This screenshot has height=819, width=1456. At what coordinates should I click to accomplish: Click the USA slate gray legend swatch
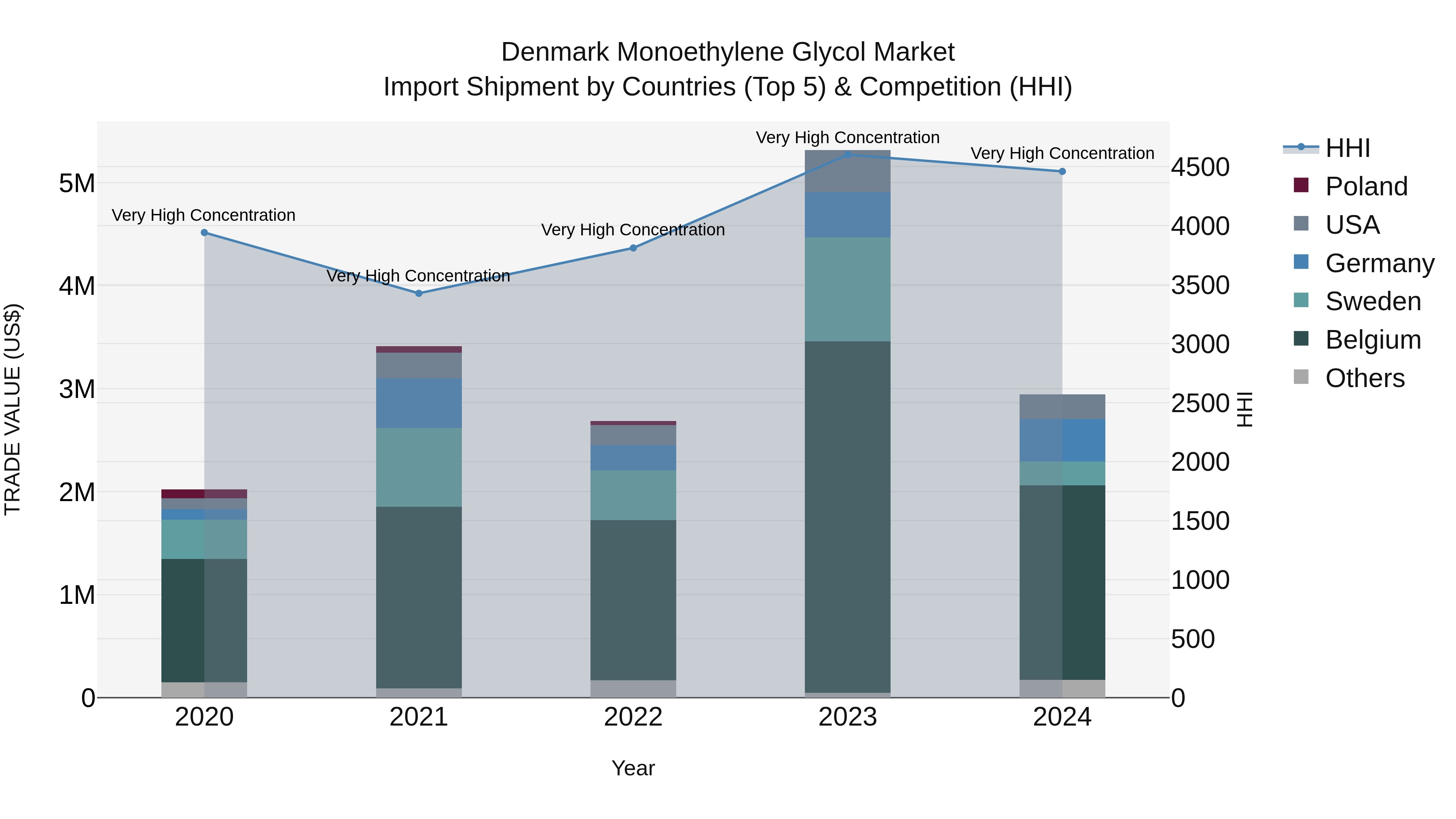click(x=1301, y=223)
